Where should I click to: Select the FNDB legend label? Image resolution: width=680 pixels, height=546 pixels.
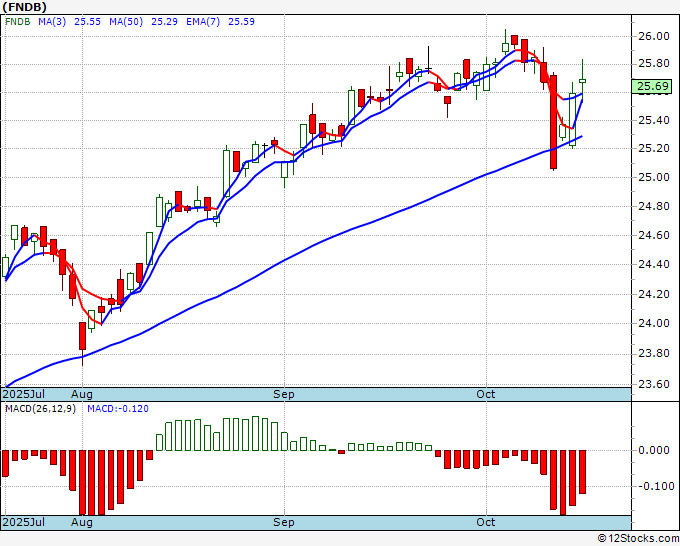17,22
